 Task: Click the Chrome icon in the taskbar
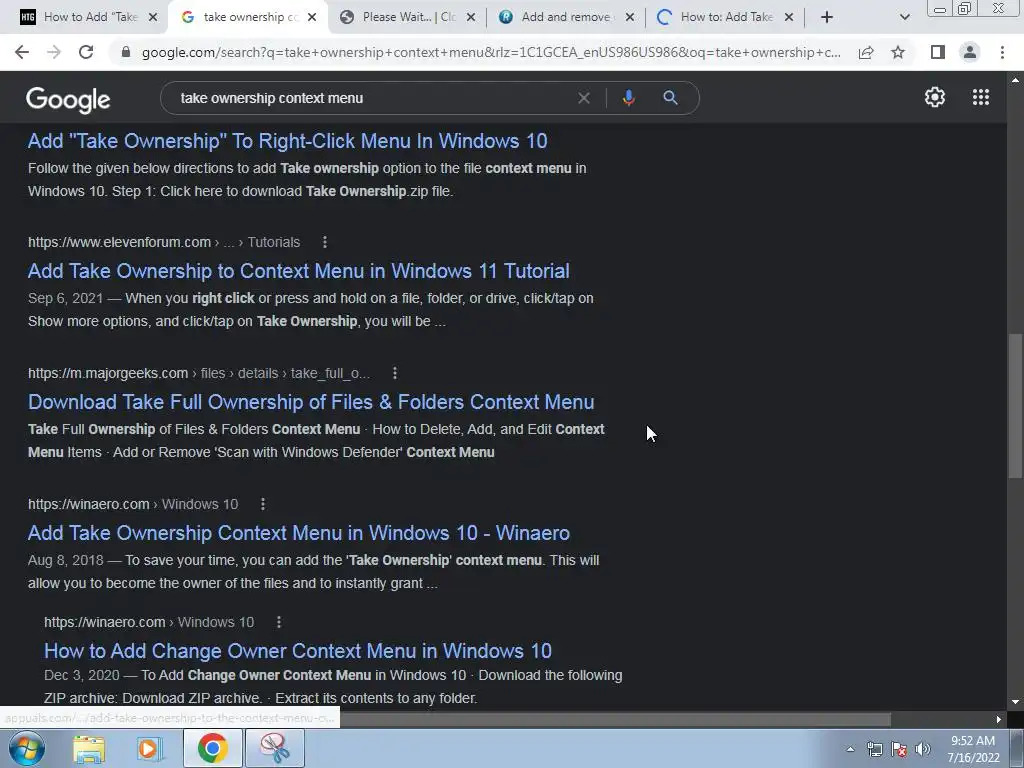213,749
